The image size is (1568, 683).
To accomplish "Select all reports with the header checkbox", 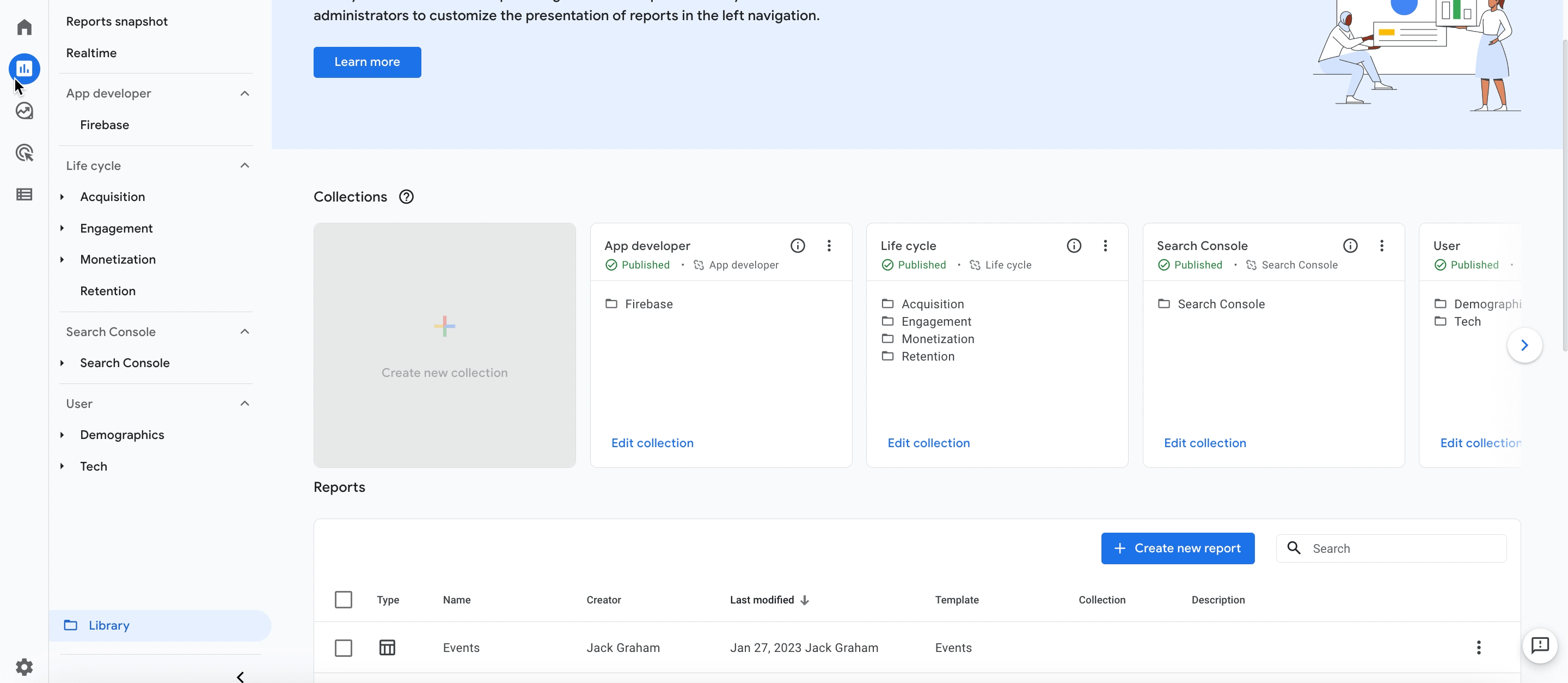I will 344,600.
